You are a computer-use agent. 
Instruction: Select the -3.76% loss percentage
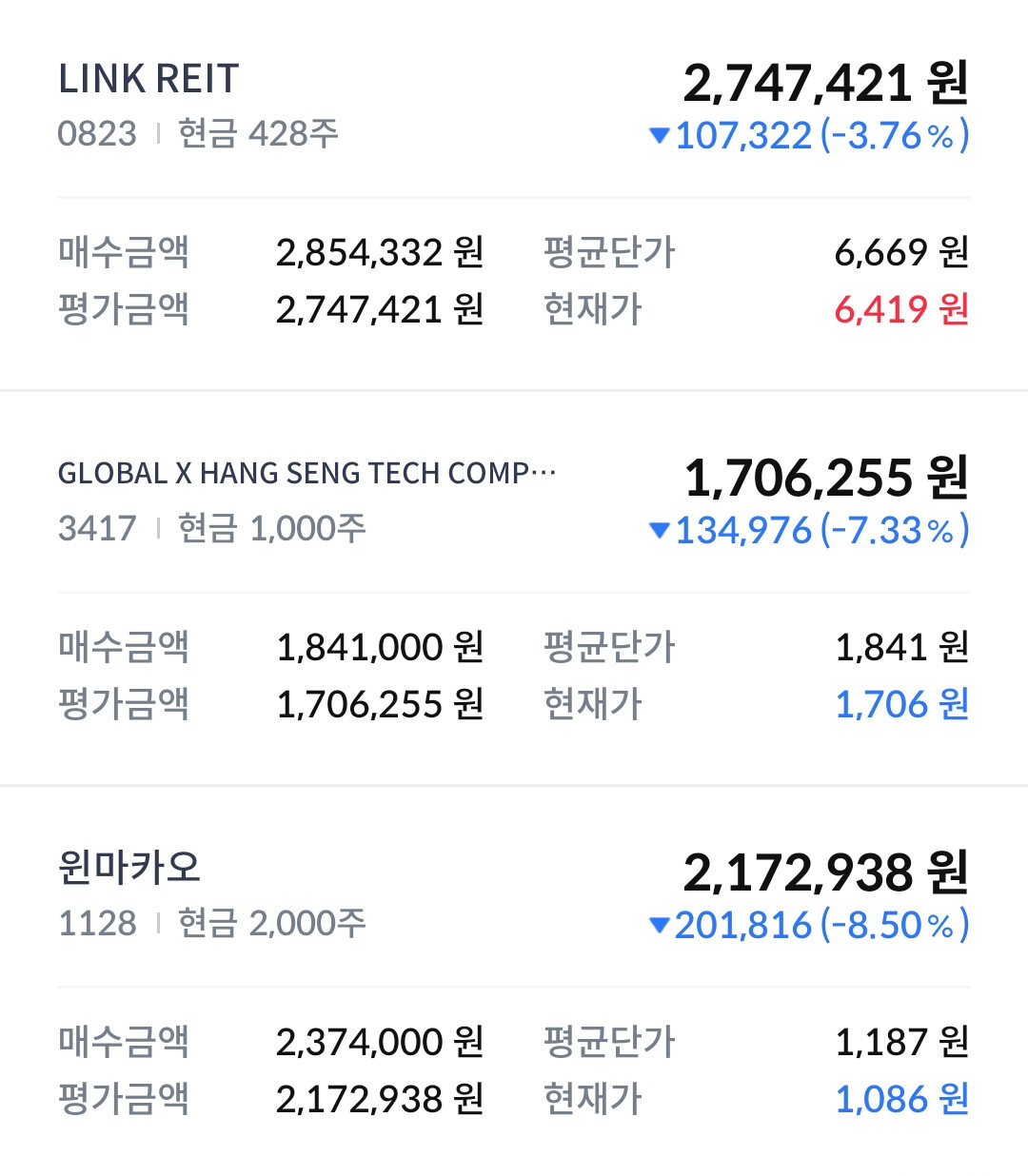coord(894,136)
